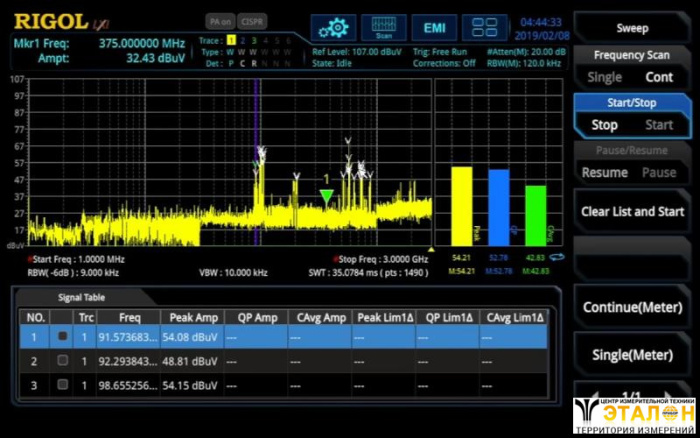Viewport: 700px width, 438px height.
Task: Click the CISPR indicator badge
Action: pos(253,20)
